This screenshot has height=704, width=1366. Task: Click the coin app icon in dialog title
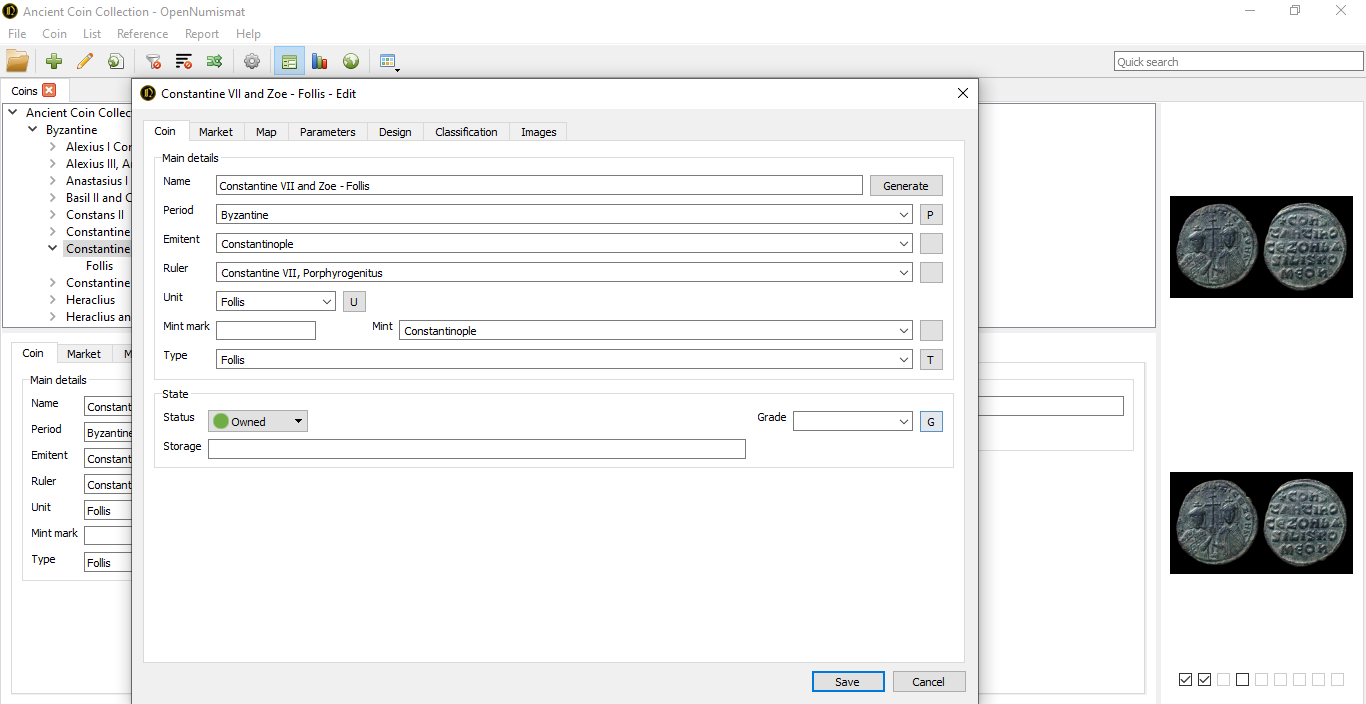point(149,93)
